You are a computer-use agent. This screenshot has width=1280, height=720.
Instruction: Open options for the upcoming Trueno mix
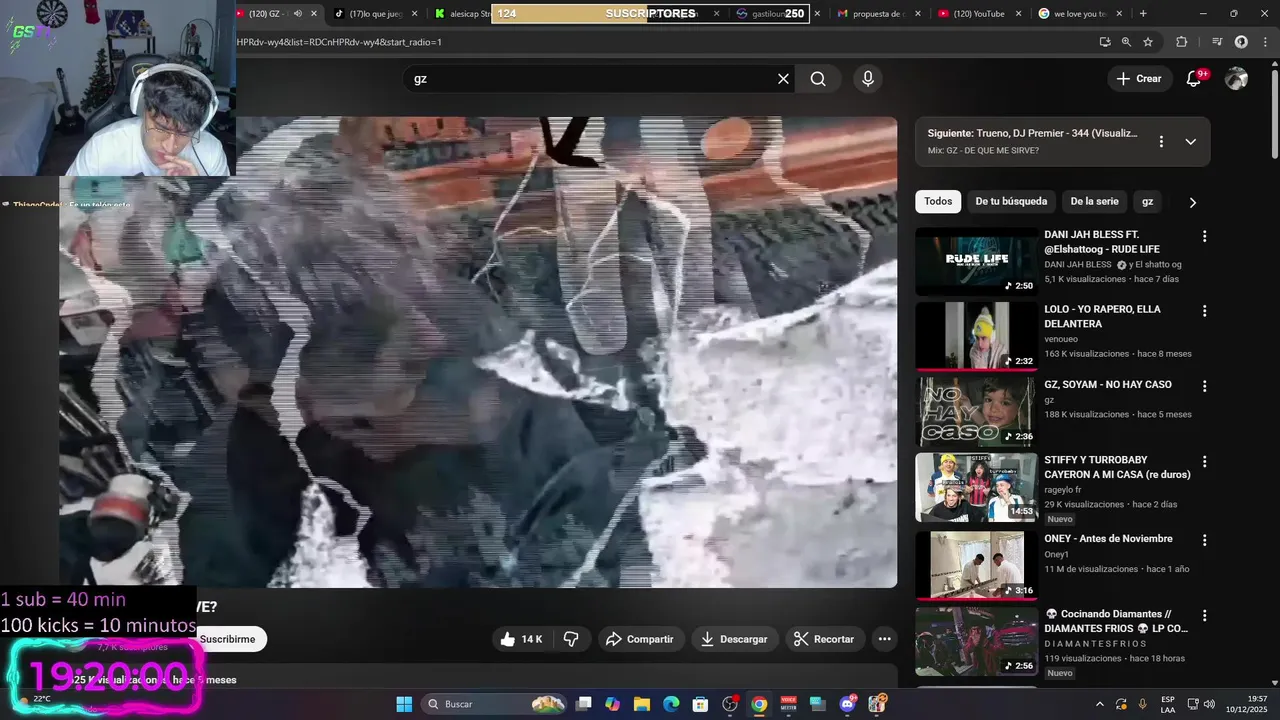tap(1161, 142)
